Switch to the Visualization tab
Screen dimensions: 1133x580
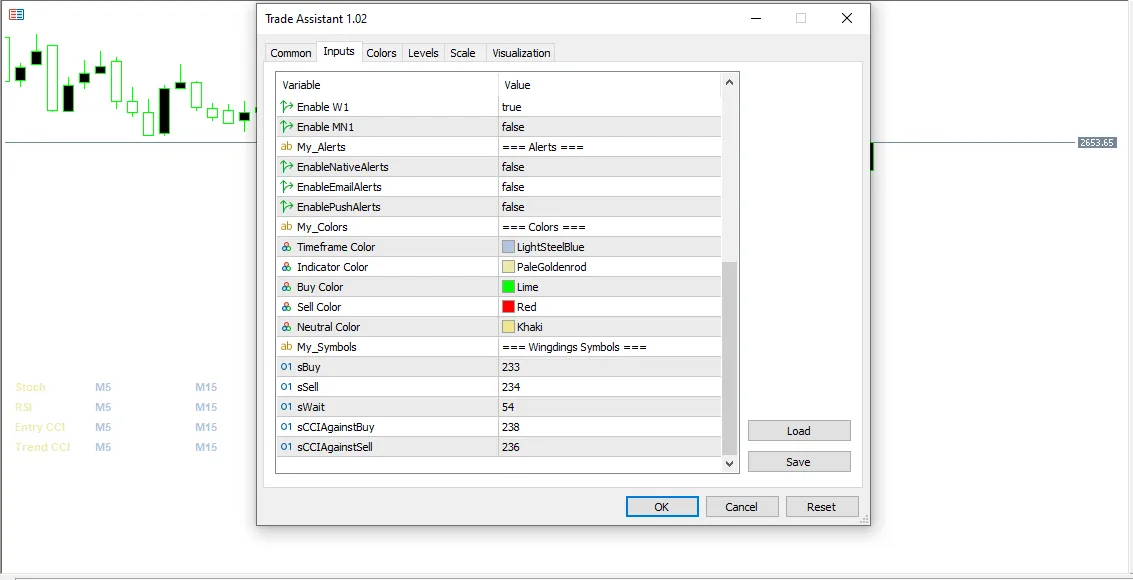point(521,53)
